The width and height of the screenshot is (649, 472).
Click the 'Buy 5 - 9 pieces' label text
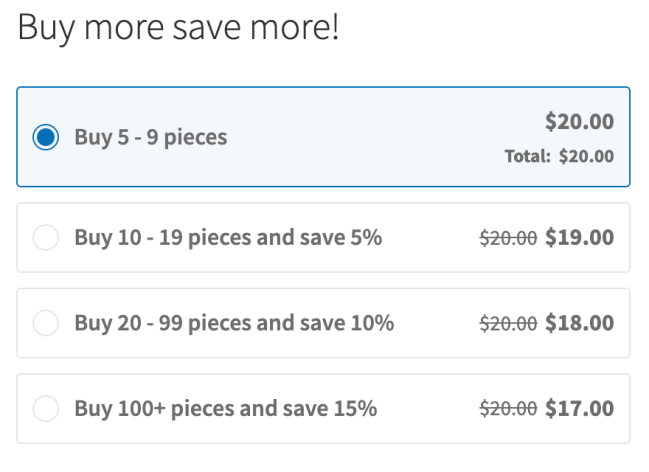coord(151,137)
